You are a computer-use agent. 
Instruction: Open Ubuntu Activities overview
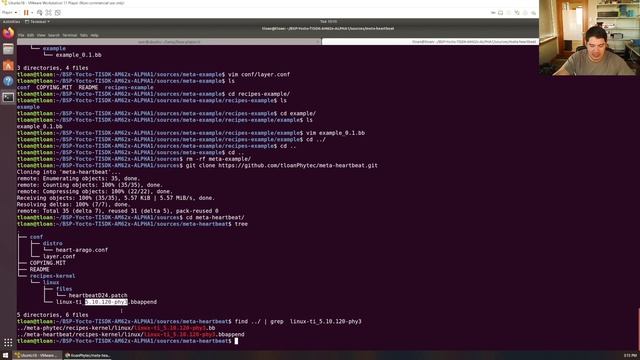[11, 22]
